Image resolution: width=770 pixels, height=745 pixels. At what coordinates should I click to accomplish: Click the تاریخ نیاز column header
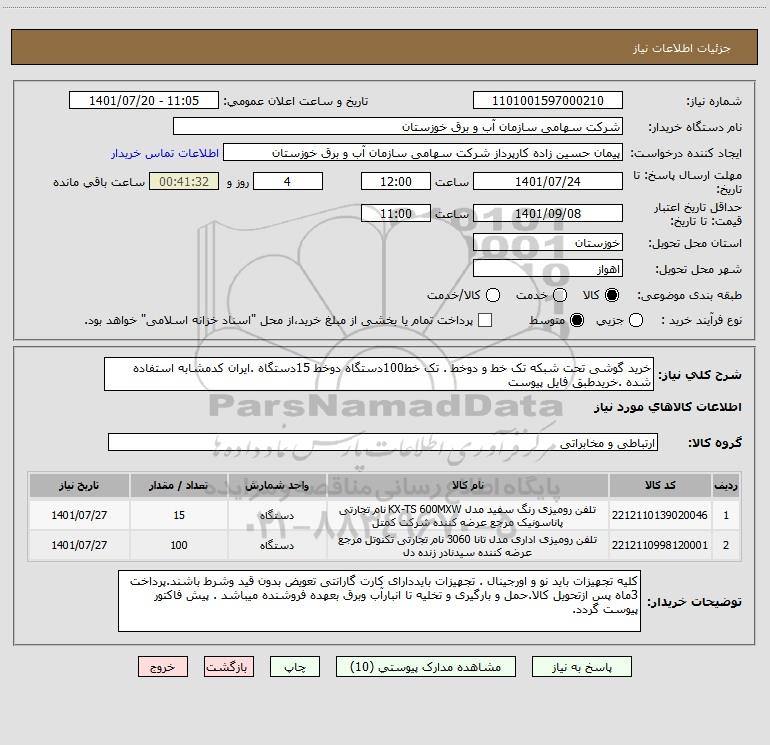[x=79, y=485]
